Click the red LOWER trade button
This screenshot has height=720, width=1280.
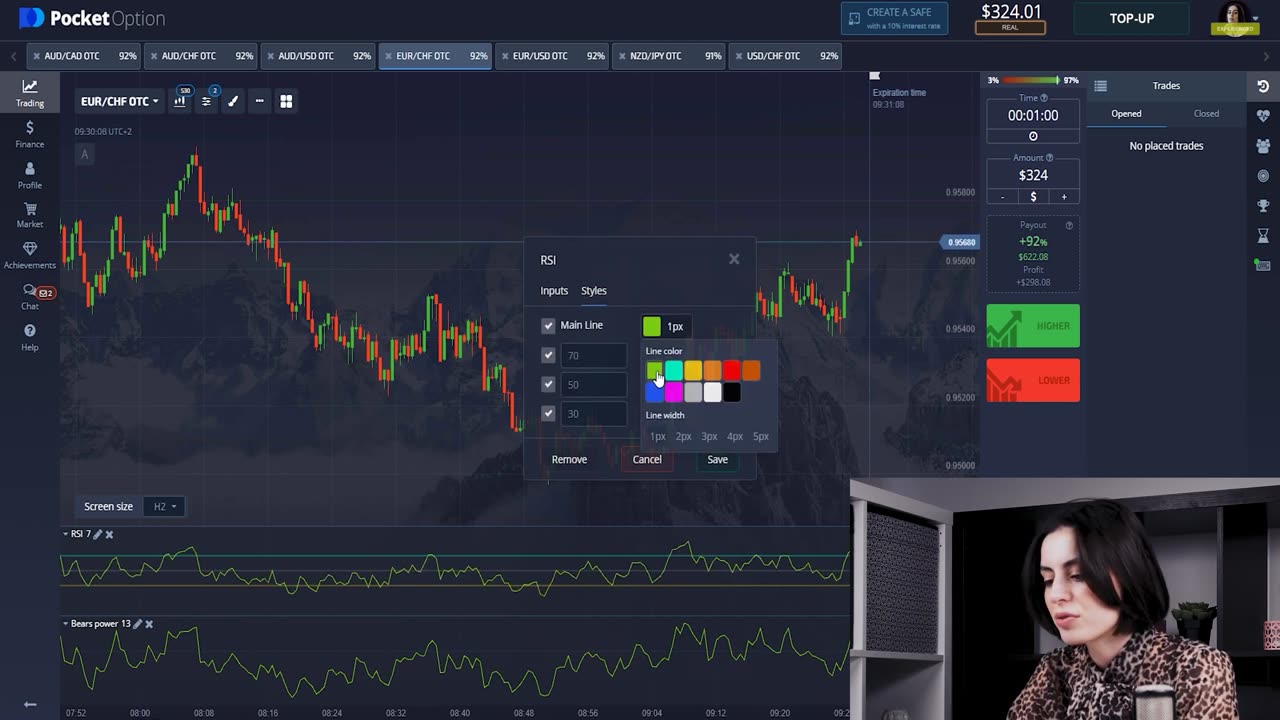point(1033,380)
